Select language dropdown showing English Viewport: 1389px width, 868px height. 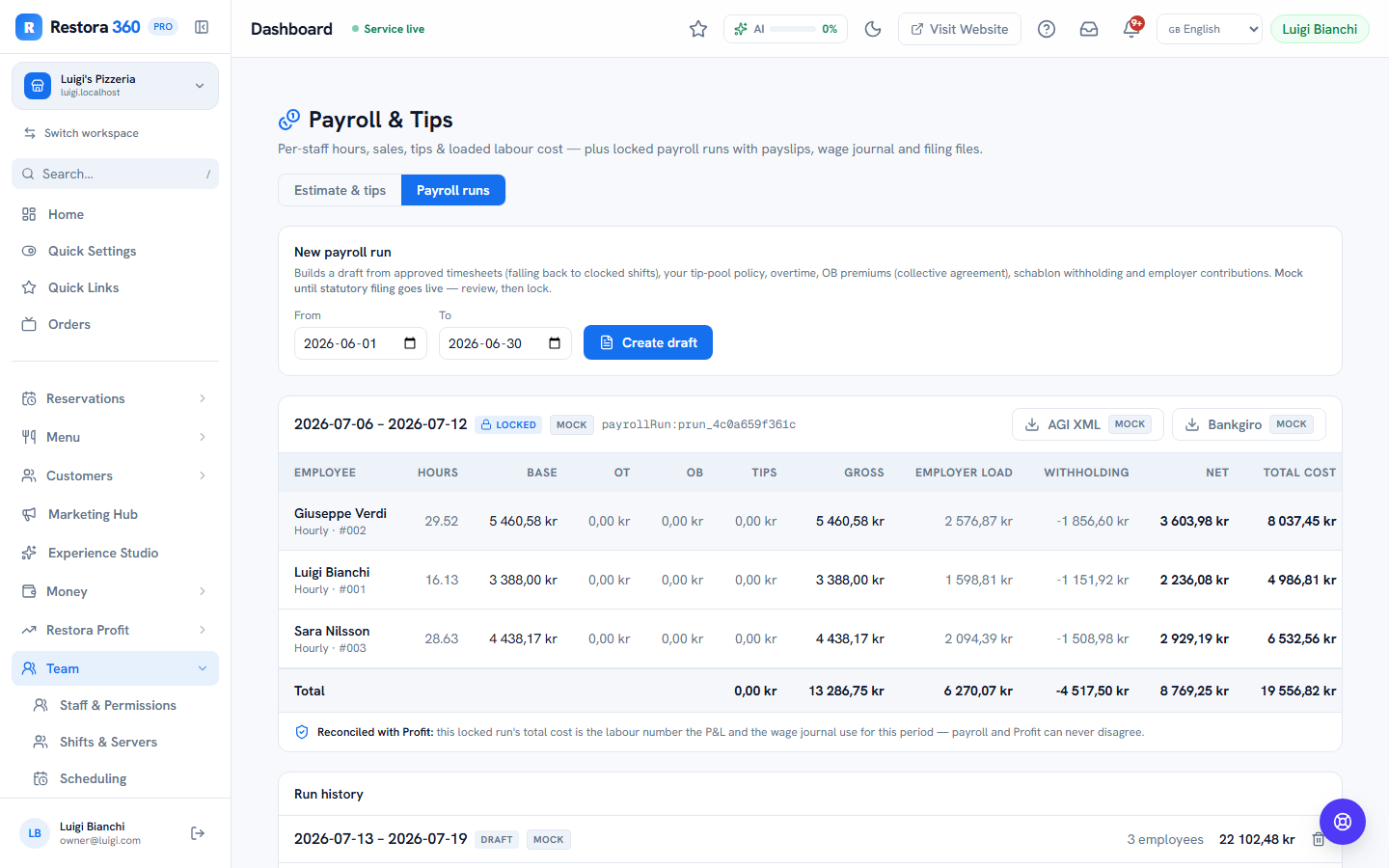(1210, 29)
